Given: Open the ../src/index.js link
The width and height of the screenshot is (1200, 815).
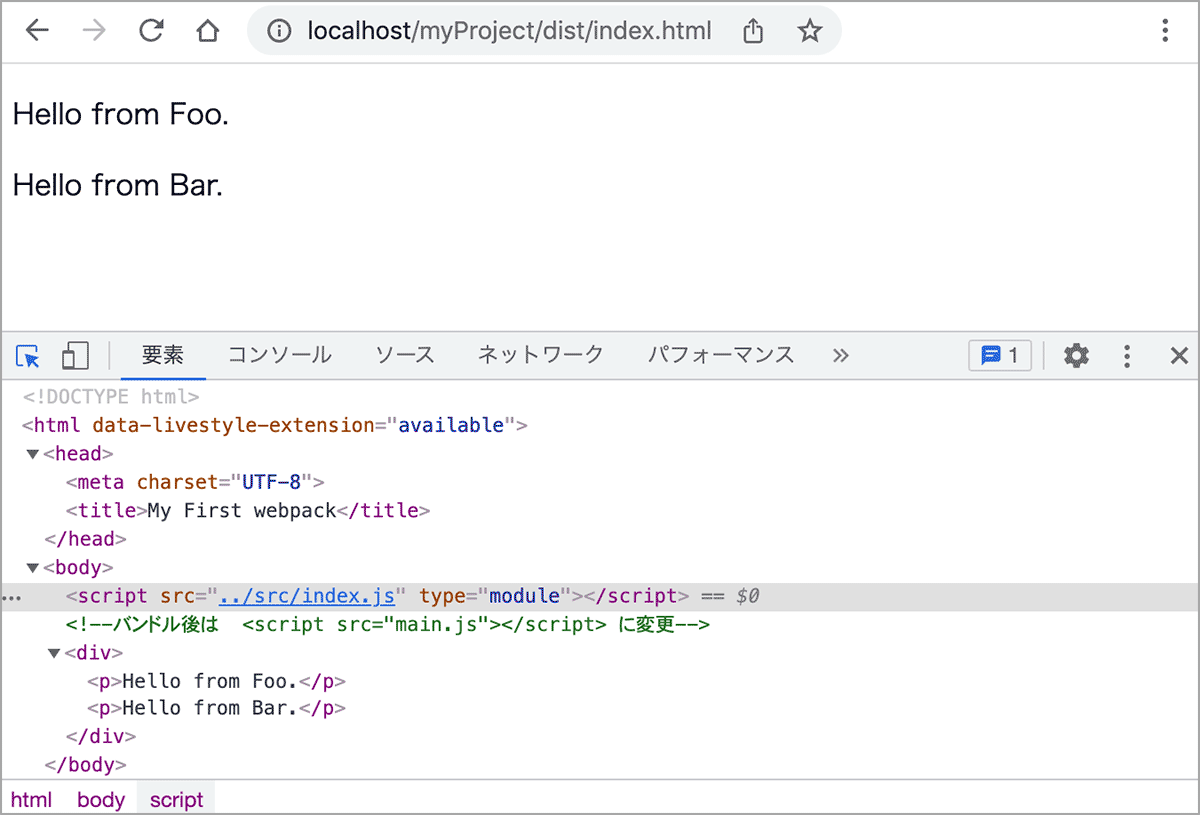Looking at the screenshot, I should (307, 596).
